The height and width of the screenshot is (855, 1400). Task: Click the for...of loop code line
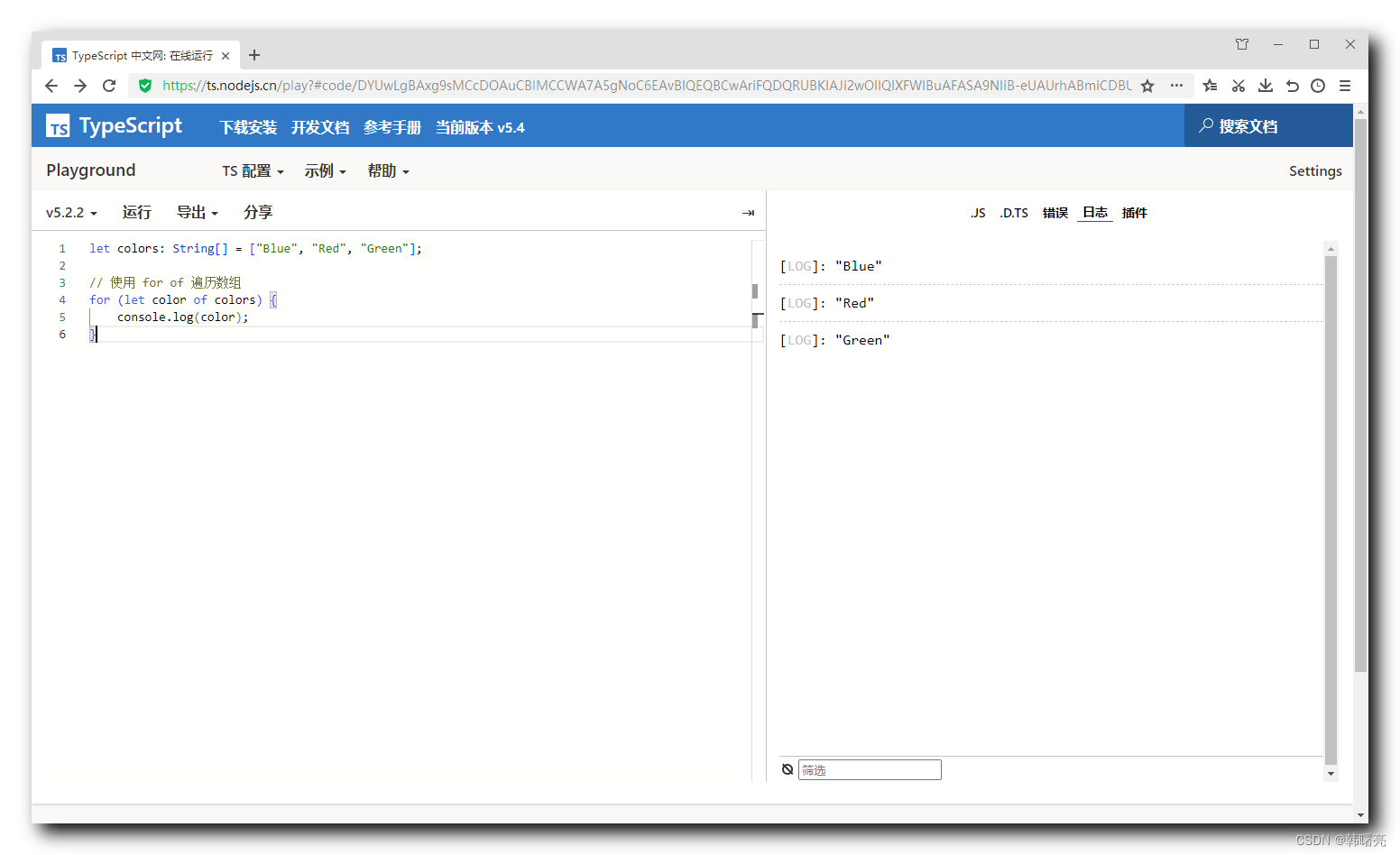[x=183, y=299]
